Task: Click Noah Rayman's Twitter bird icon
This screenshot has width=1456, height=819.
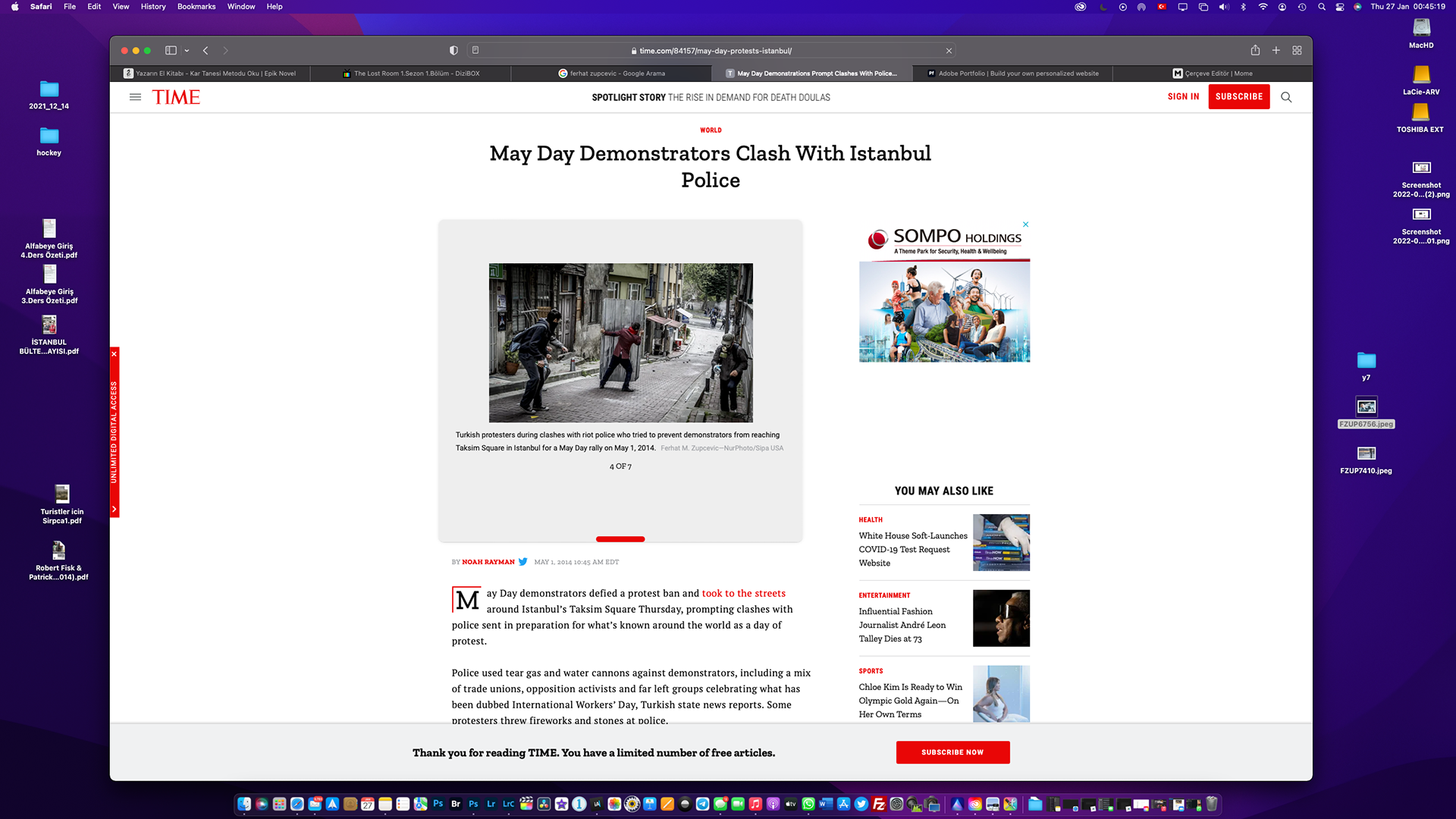Action: pos(522,562)
